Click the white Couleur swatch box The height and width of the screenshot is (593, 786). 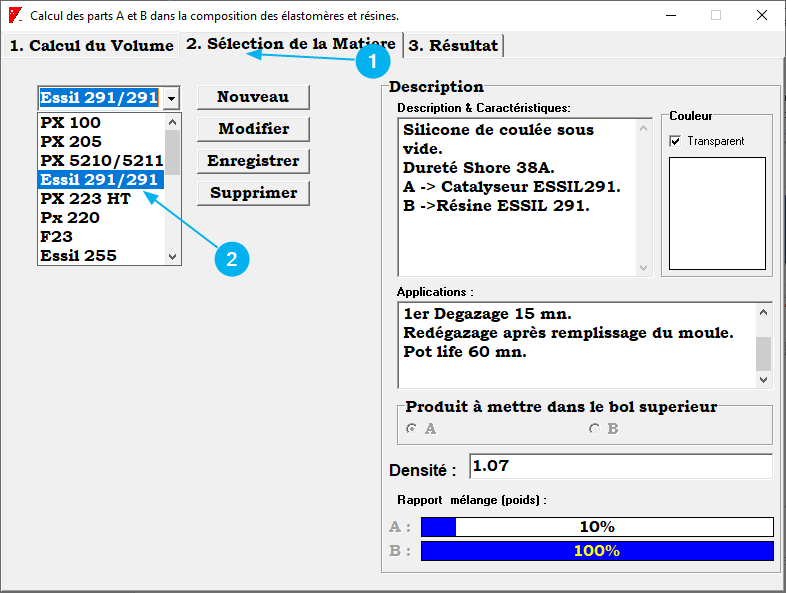717,214
